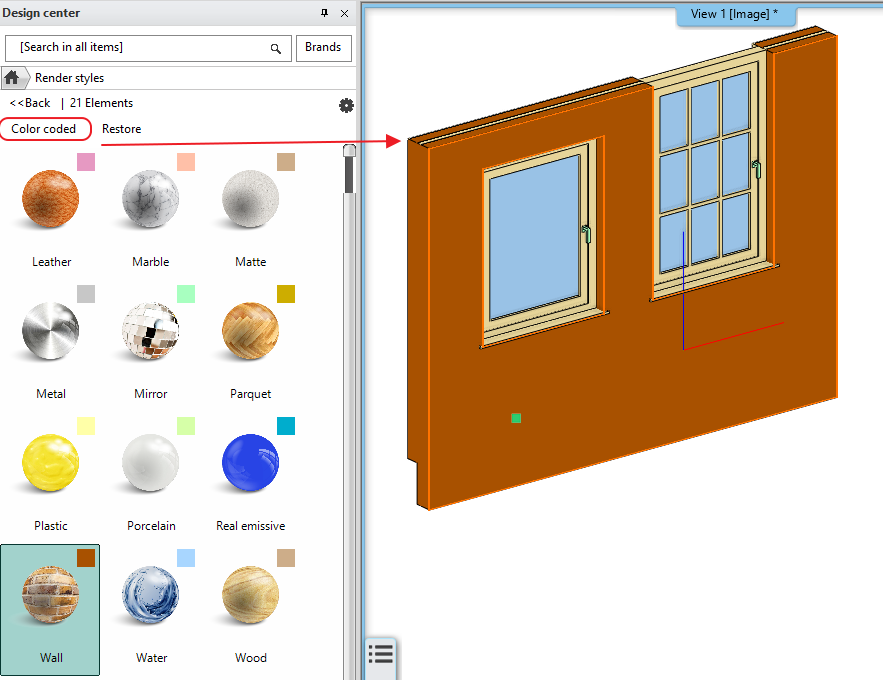Image resolution: width=883 pixels, height=680 pixels.
Task: Click the Design center panel title
Action: click(x=41, y=13)
